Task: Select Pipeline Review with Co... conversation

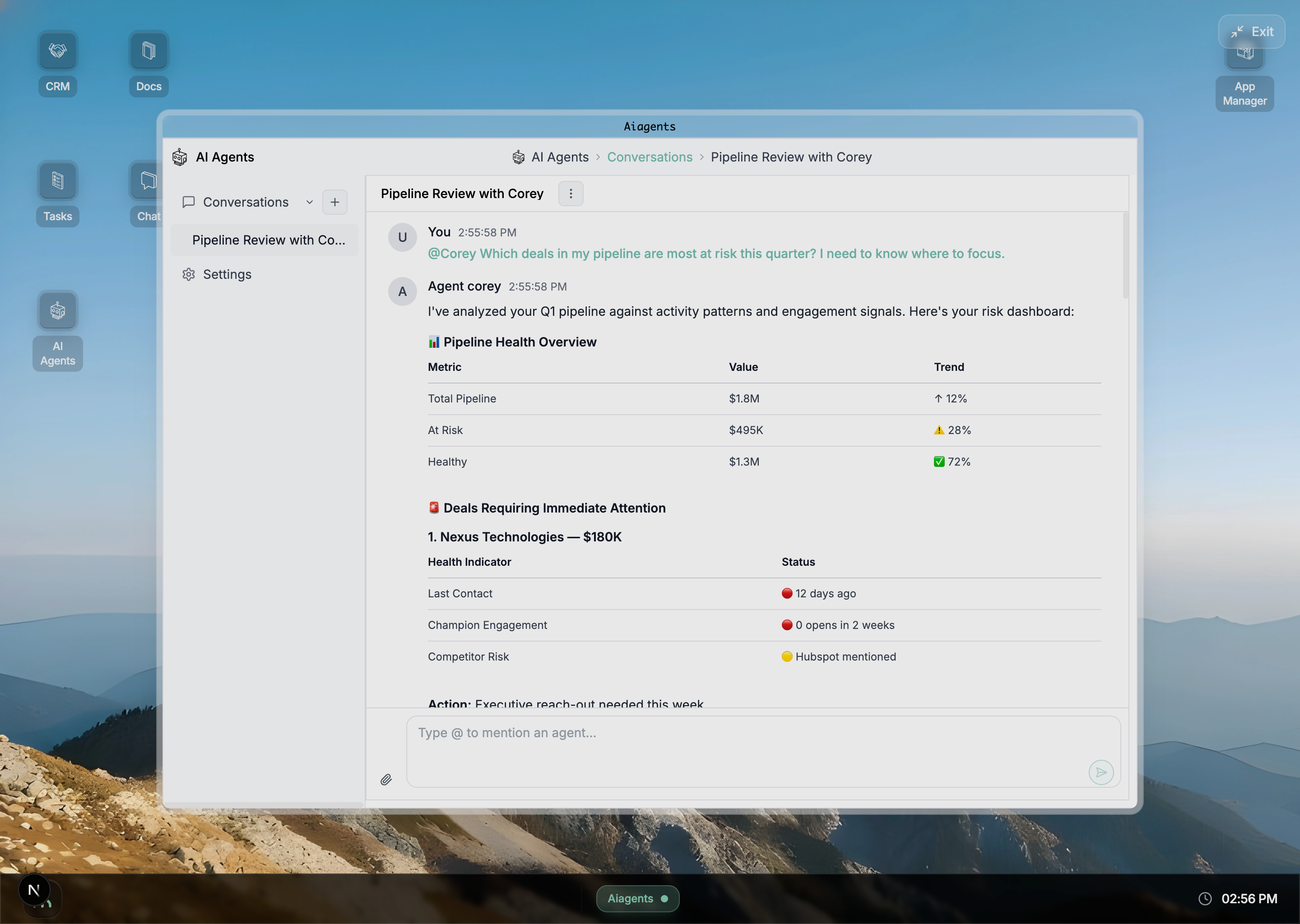Action: point(268,240)
